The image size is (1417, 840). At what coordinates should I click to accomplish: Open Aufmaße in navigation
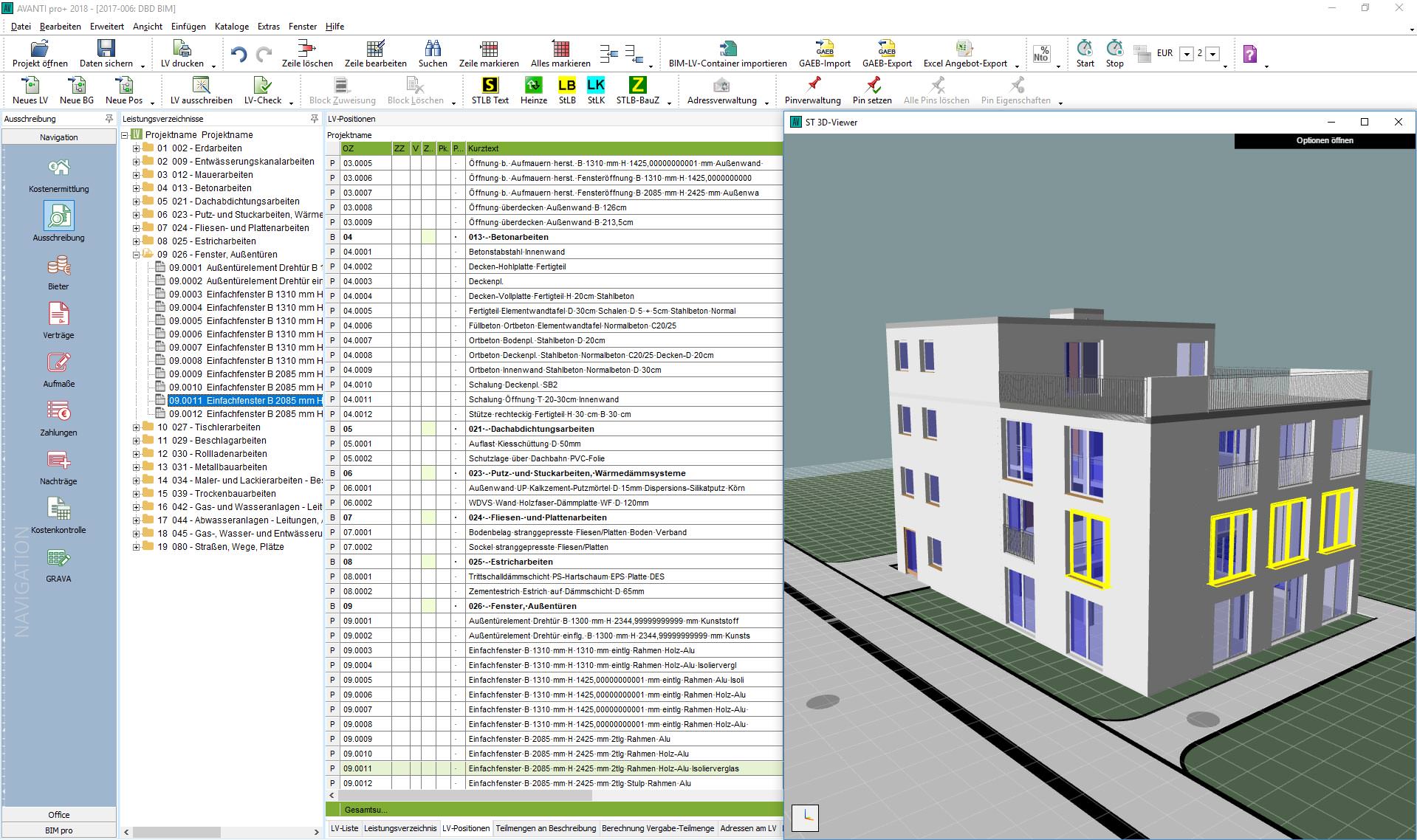(x=58, y=369)
